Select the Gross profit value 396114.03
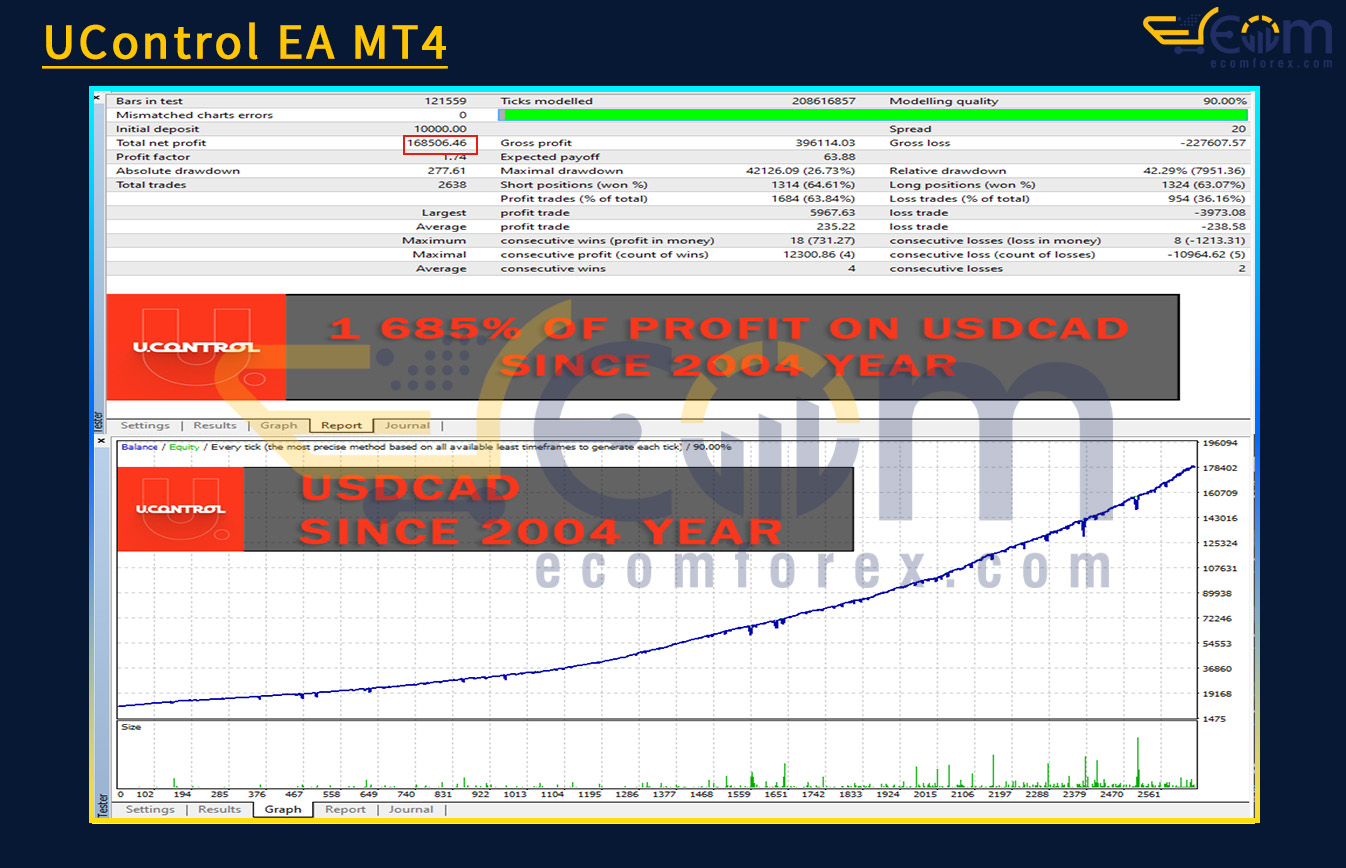Viewport: 1346px width, 868px height. 824,143
